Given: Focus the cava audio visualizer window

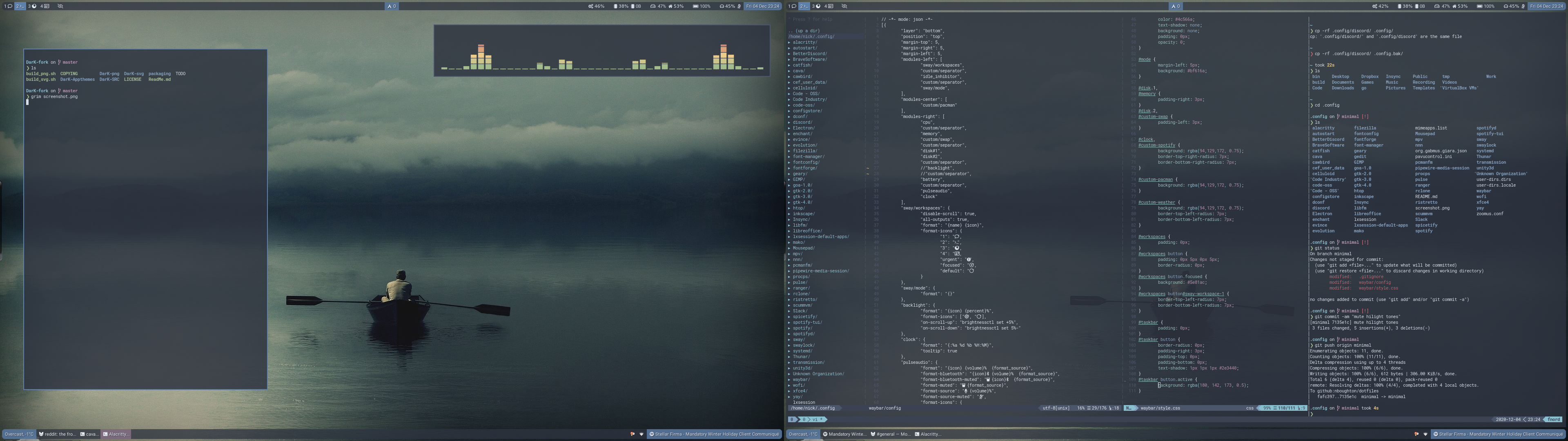Looking at the screenshot, I should click(x=601, y=51).
